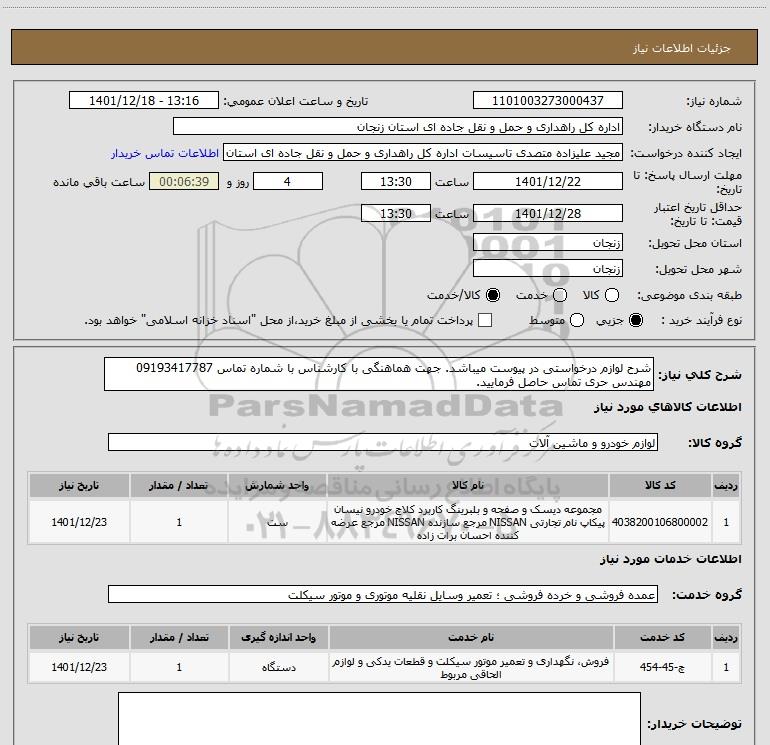Click the motorcycle repair service name cell
Viewport: 770px width, 745px height.
click(470, 667)
